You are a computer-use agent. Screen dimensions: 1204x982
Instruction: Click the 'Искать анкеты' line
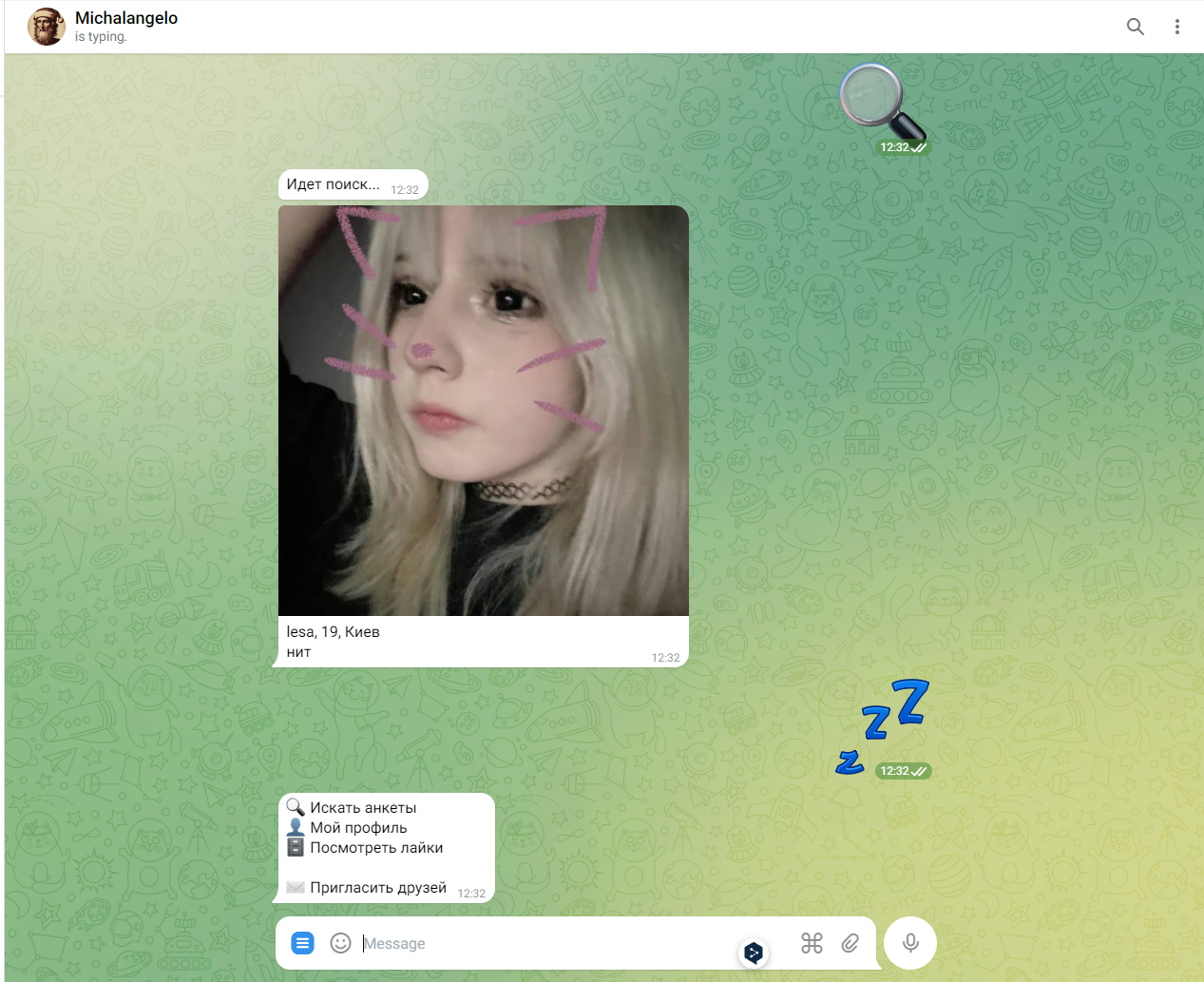tap(352, 807)
